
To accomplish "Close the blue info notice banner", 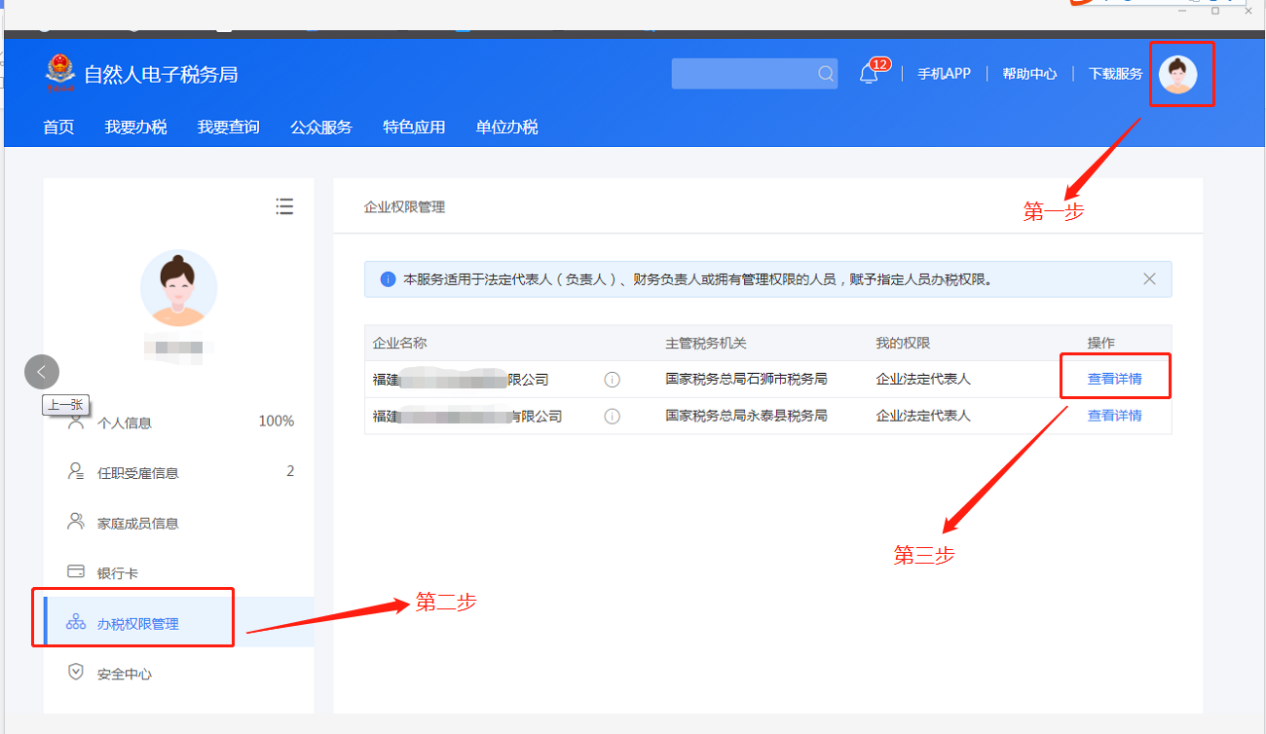I will 1149,279.
